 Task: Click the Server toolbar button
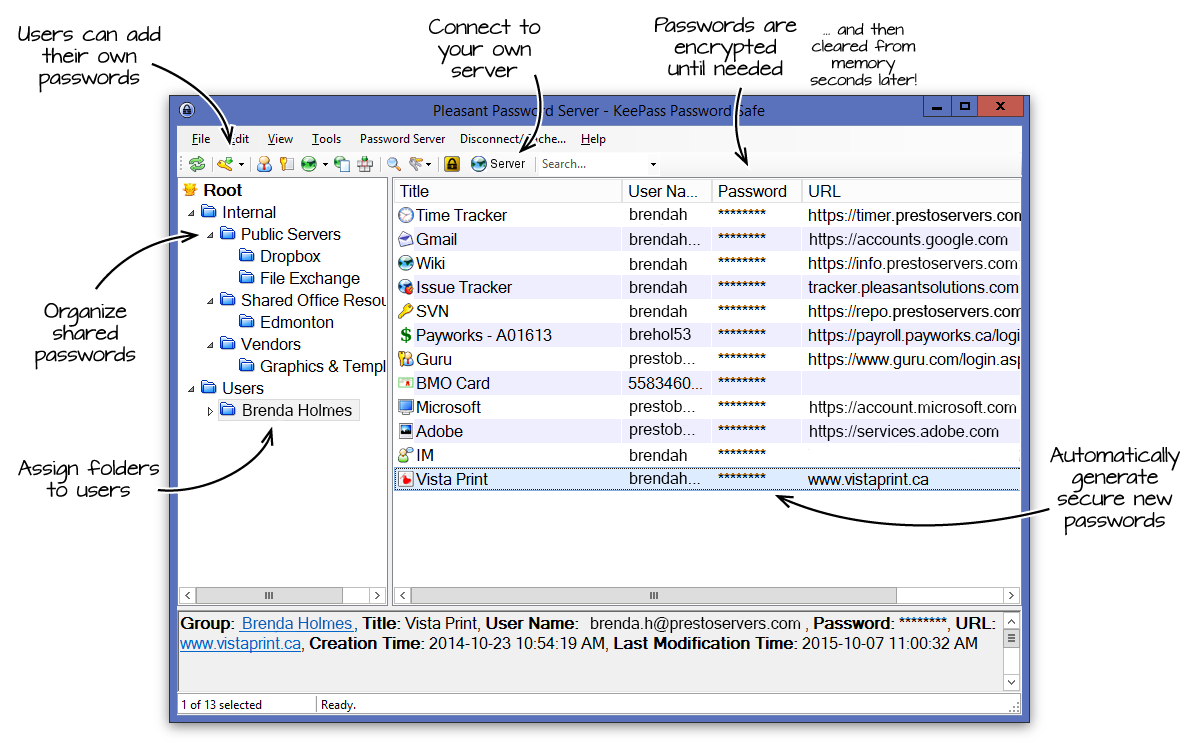498,164
